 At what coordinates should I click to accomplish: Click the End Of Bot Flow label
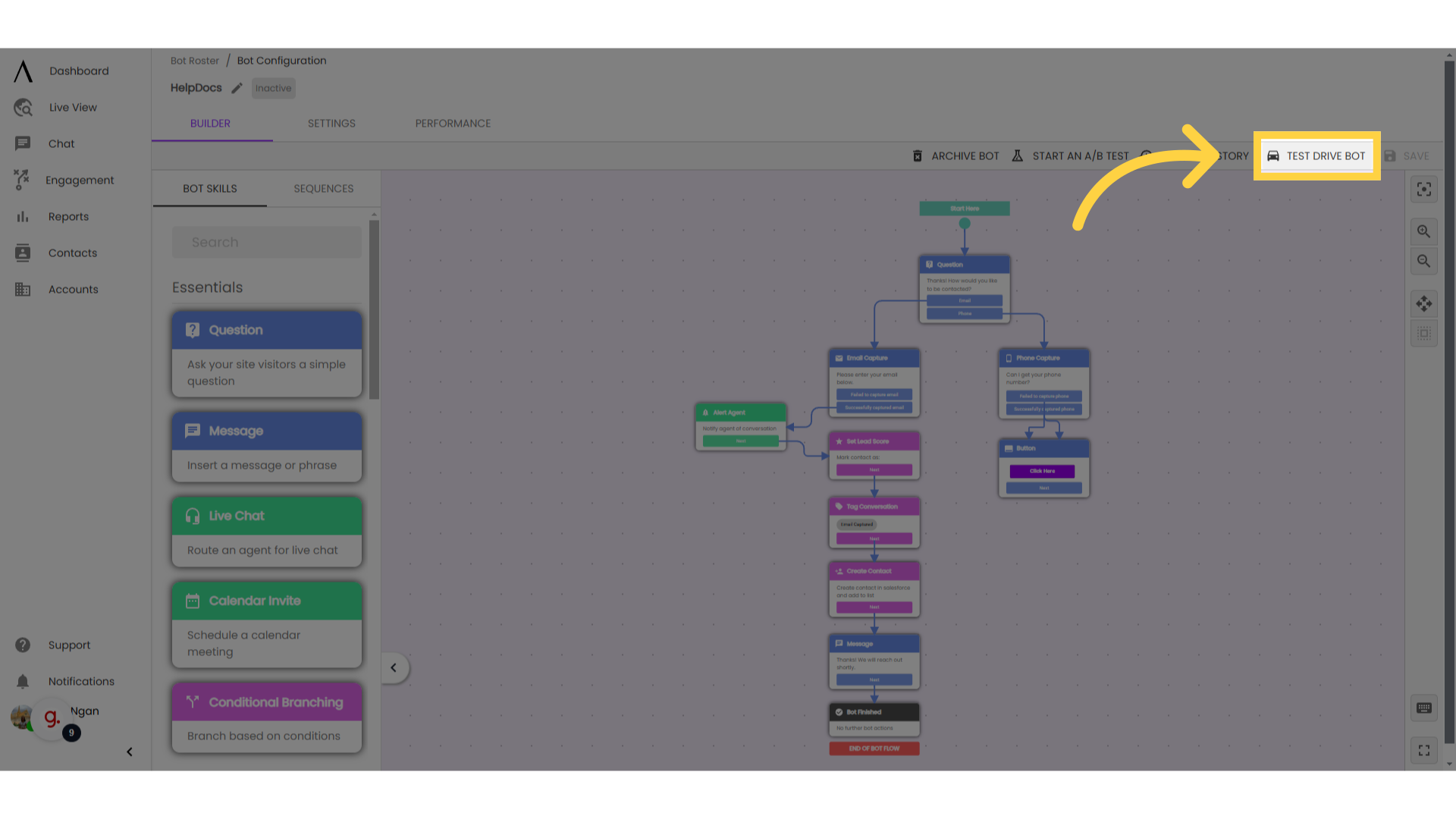tap(874, 748)
